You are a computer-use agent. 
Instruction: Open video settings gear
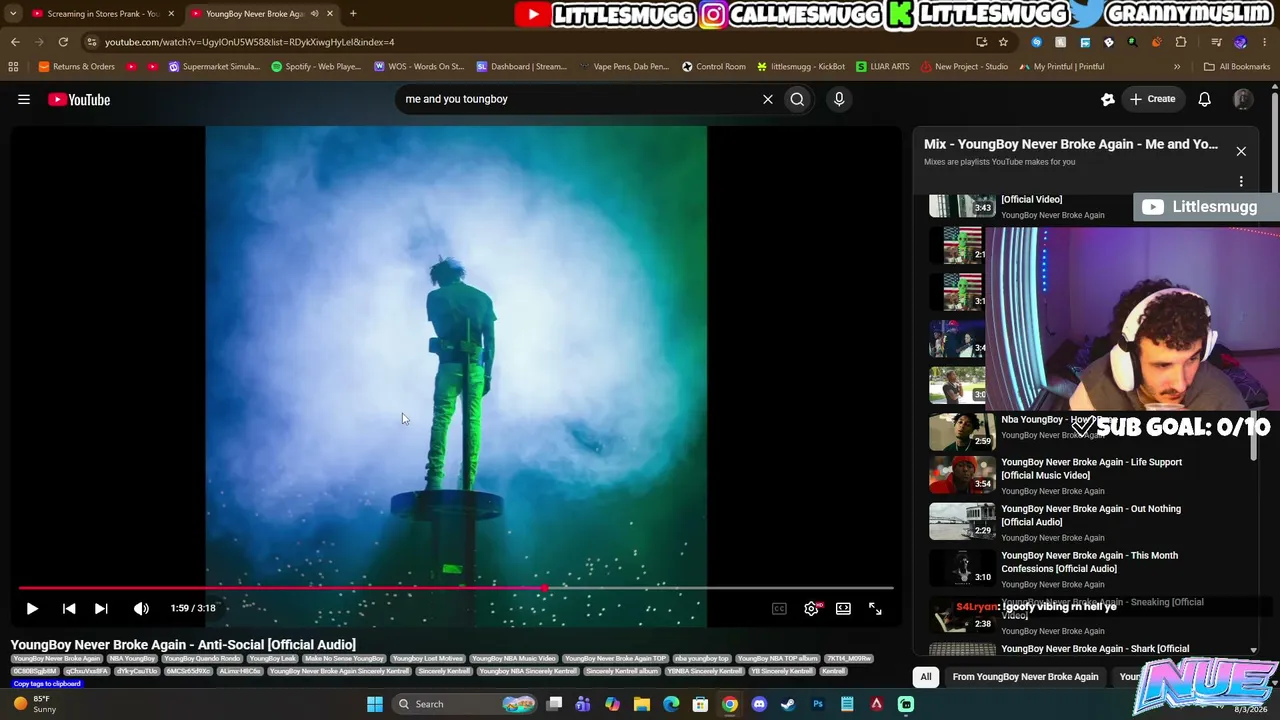tap(812, 608)
